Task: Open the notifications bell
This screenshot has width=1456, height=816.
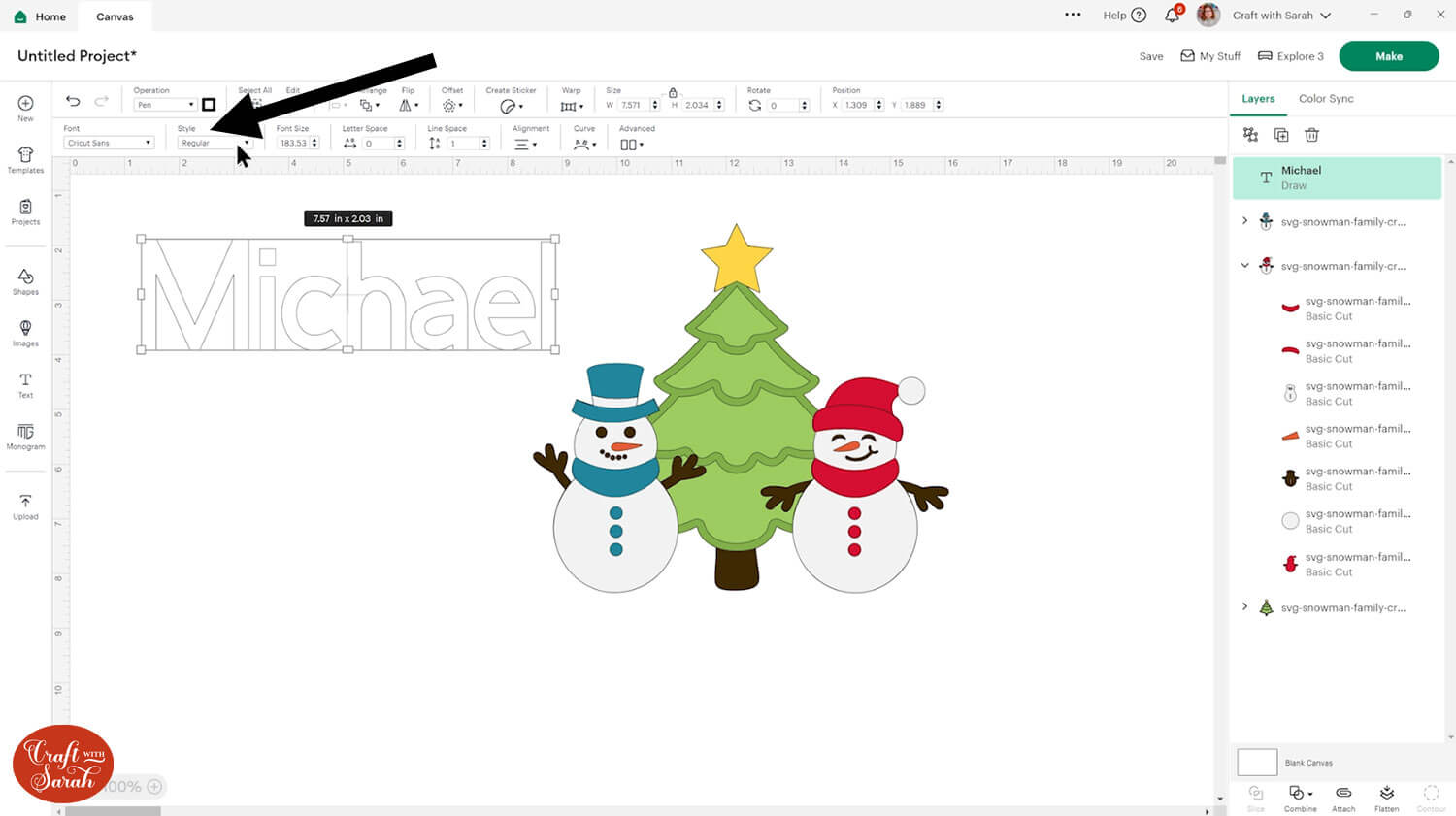Action: (1173, 15)
